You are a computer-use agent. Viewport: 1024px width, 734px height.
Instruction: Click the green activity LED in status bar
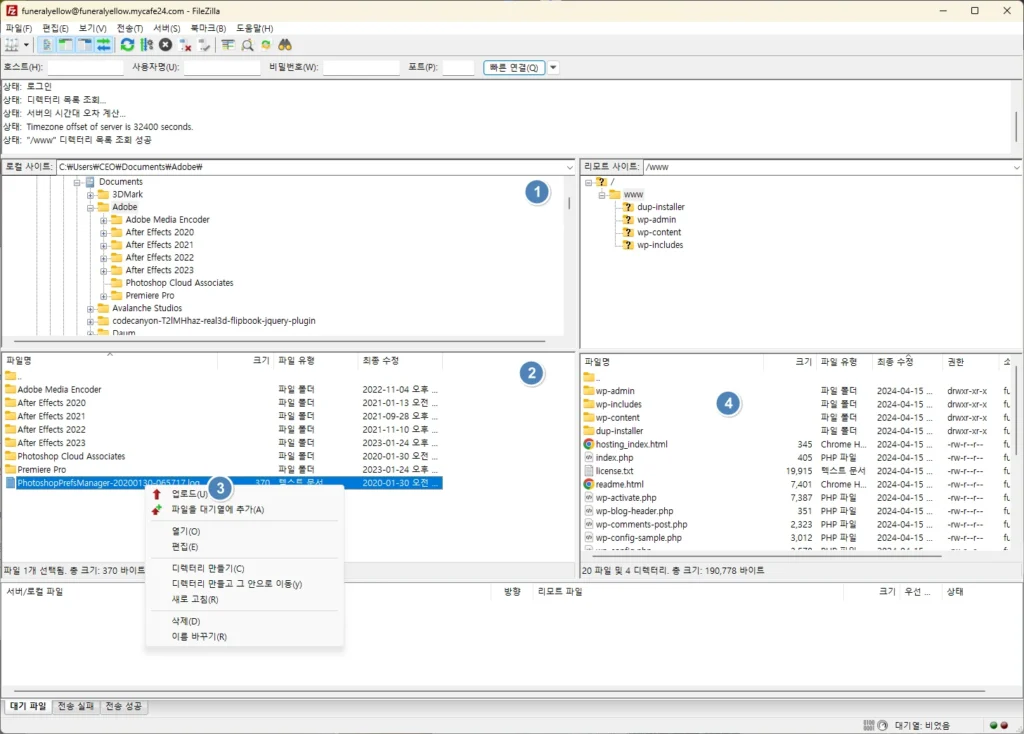(x=993, y=726)
